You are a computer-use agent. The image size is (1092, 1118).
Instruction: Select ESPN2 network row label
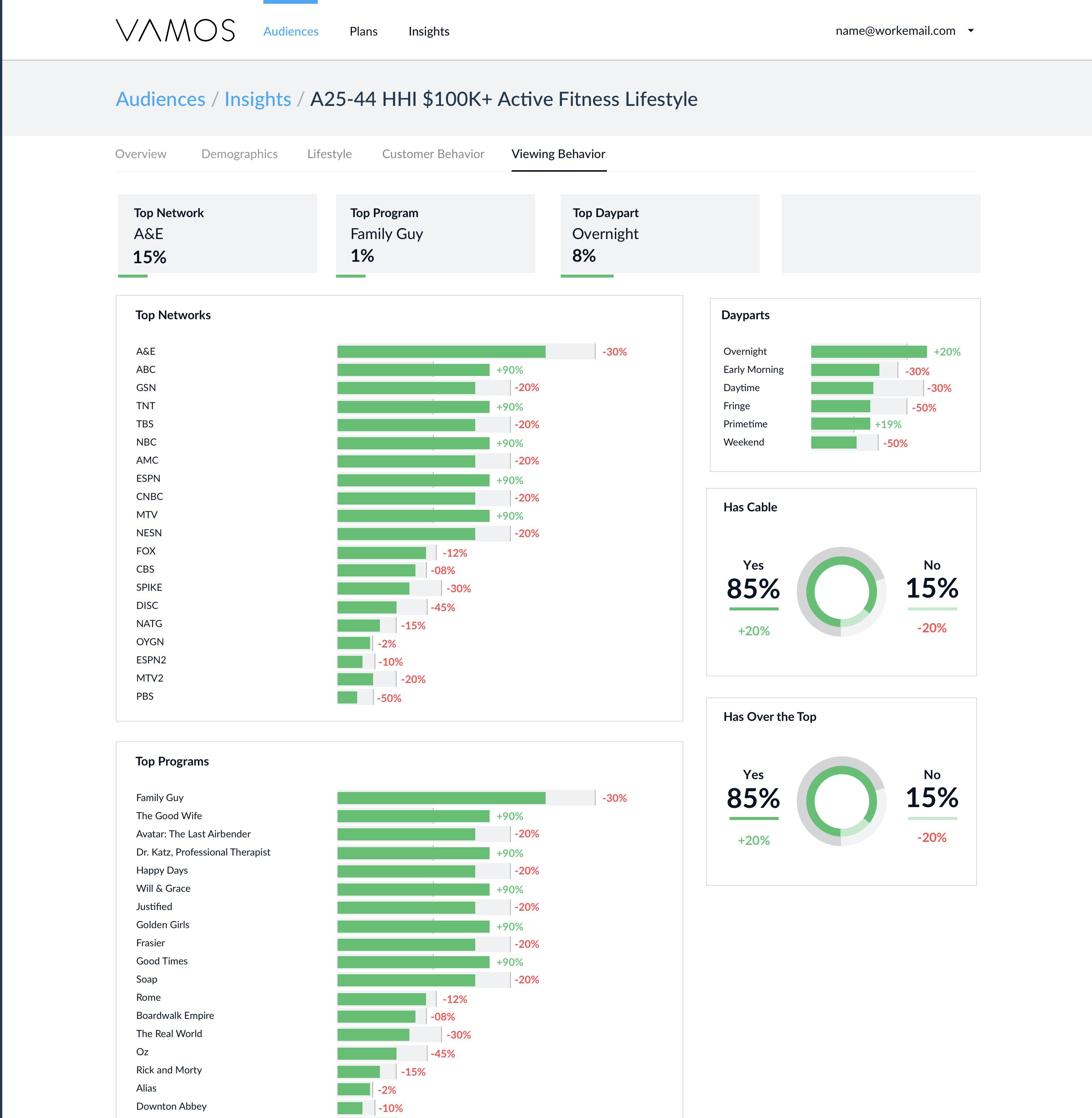click(x=151, y=660)
